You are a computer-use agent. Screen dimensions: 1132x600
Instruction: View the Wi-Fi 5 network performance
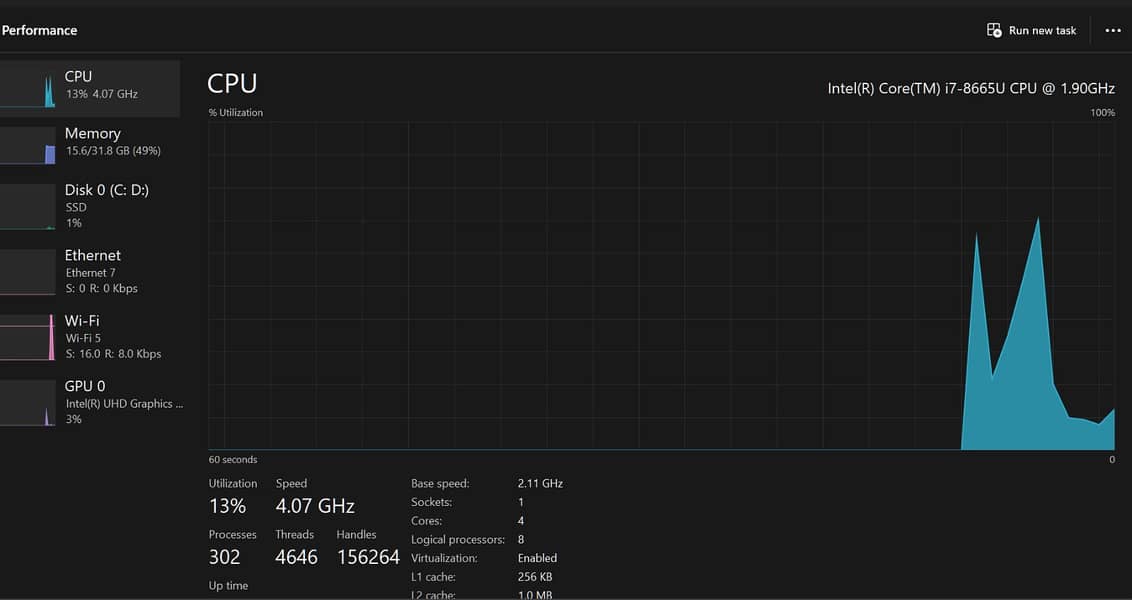[x=82, y=338]
